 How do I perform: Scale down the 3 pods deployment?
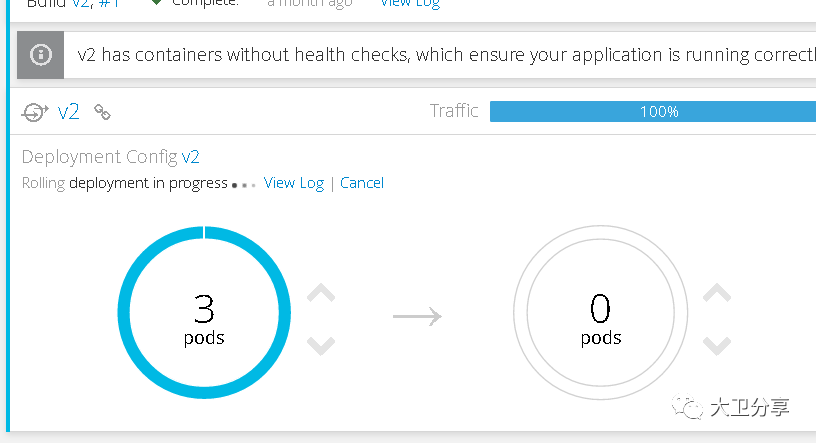321,346
